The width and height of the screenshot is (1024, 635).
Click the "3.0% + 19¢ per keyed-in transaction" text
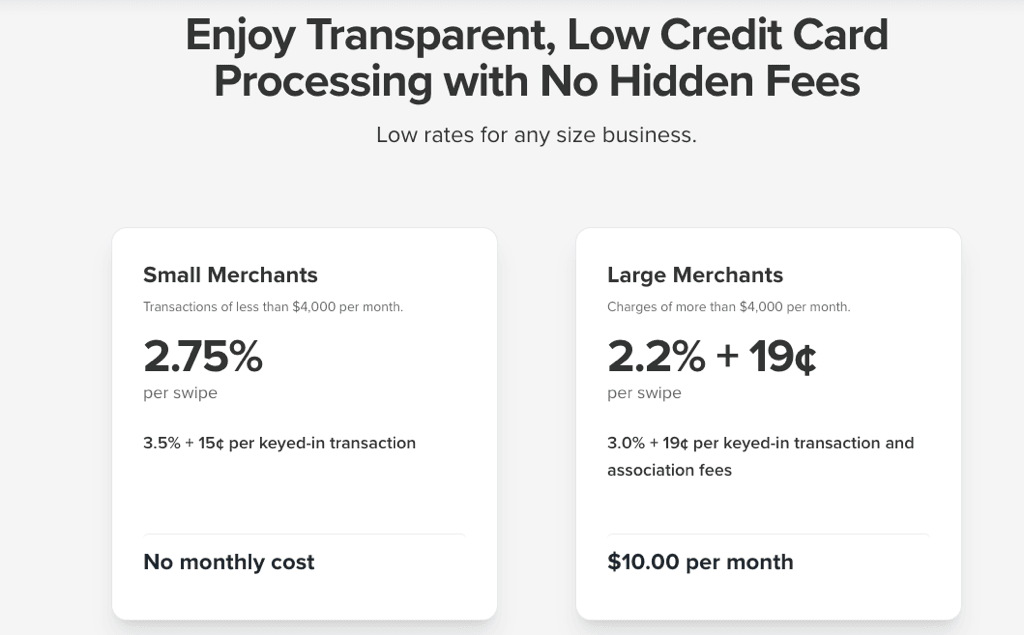[x=760, y=443]
